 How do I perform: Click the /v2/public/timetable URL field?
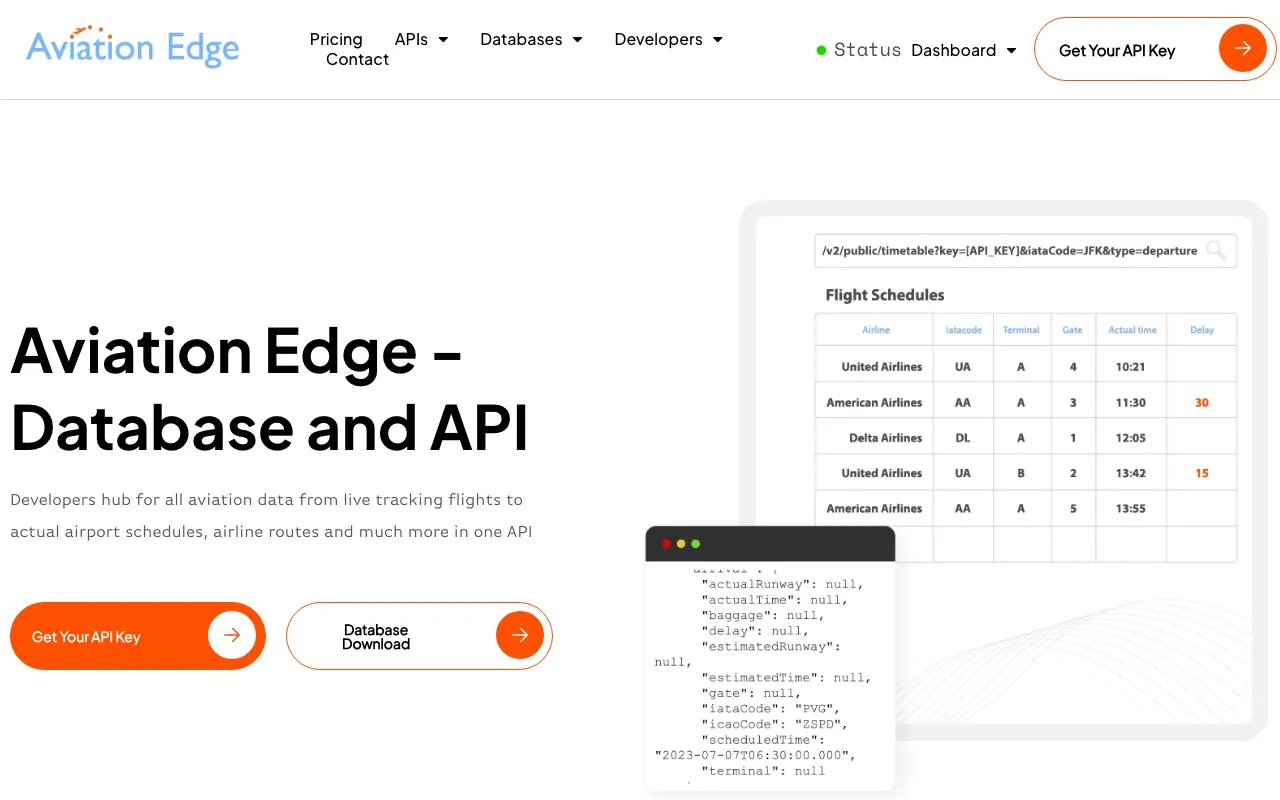pyautogui.click(x=1025, y=251)
